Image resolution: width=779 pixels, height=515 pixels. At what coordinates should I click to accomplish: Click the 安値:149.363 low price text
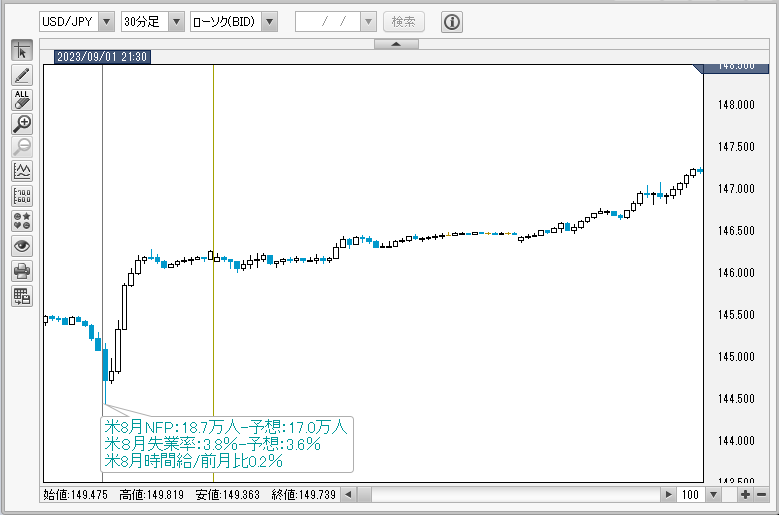click(228, 495)
